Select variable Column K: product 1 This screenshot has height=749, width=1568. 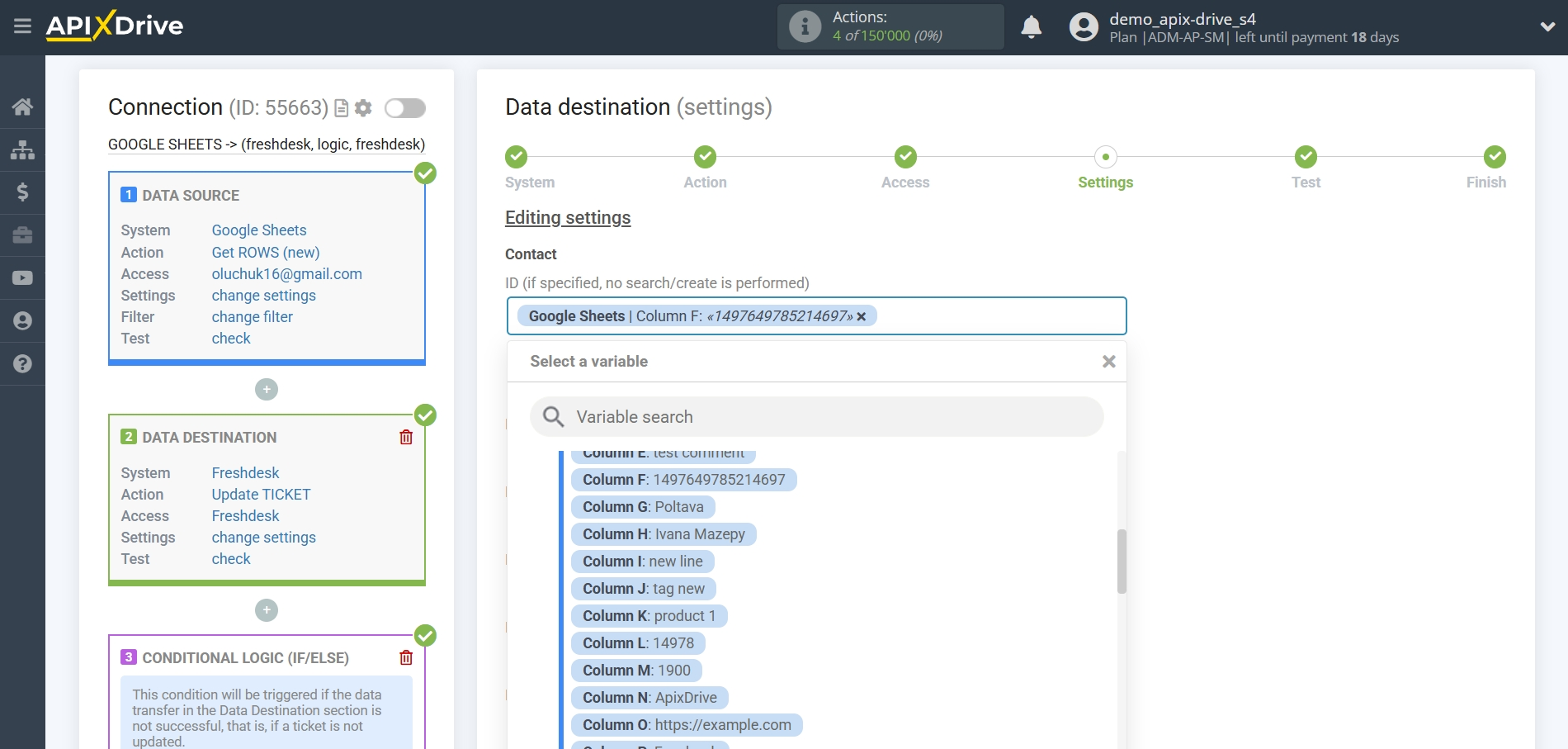click(x=649, y=616)
